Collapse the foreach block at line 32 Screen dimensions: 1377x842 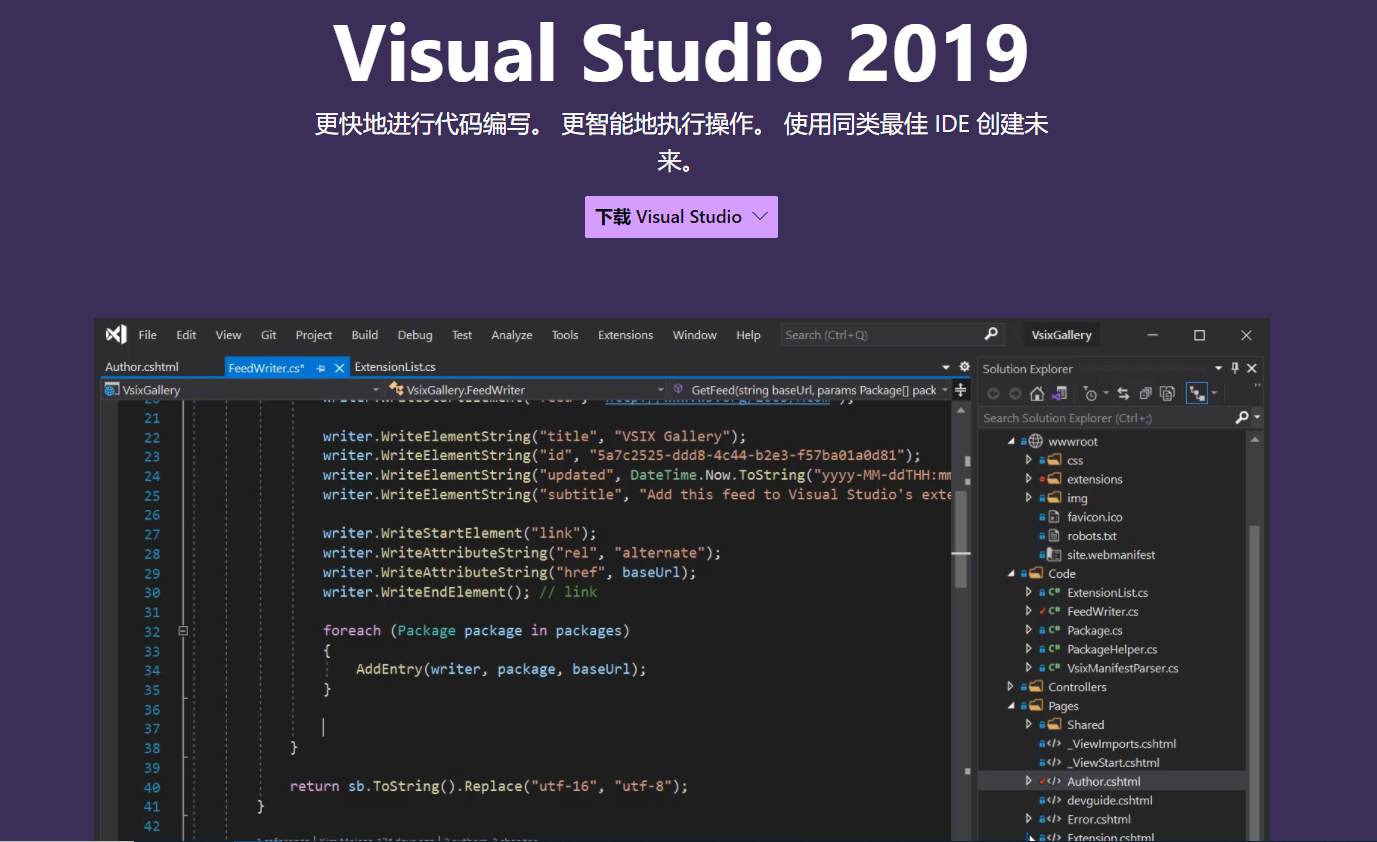click(183, 631)
